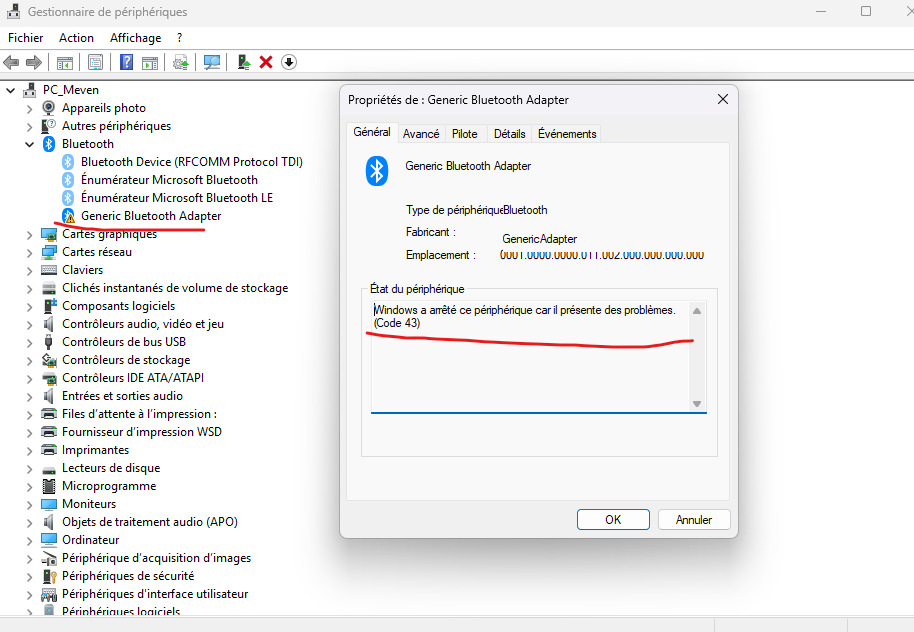Collapse the Bluetooth category
Viewport: 914px width, 632px height.
coord(30,145)
